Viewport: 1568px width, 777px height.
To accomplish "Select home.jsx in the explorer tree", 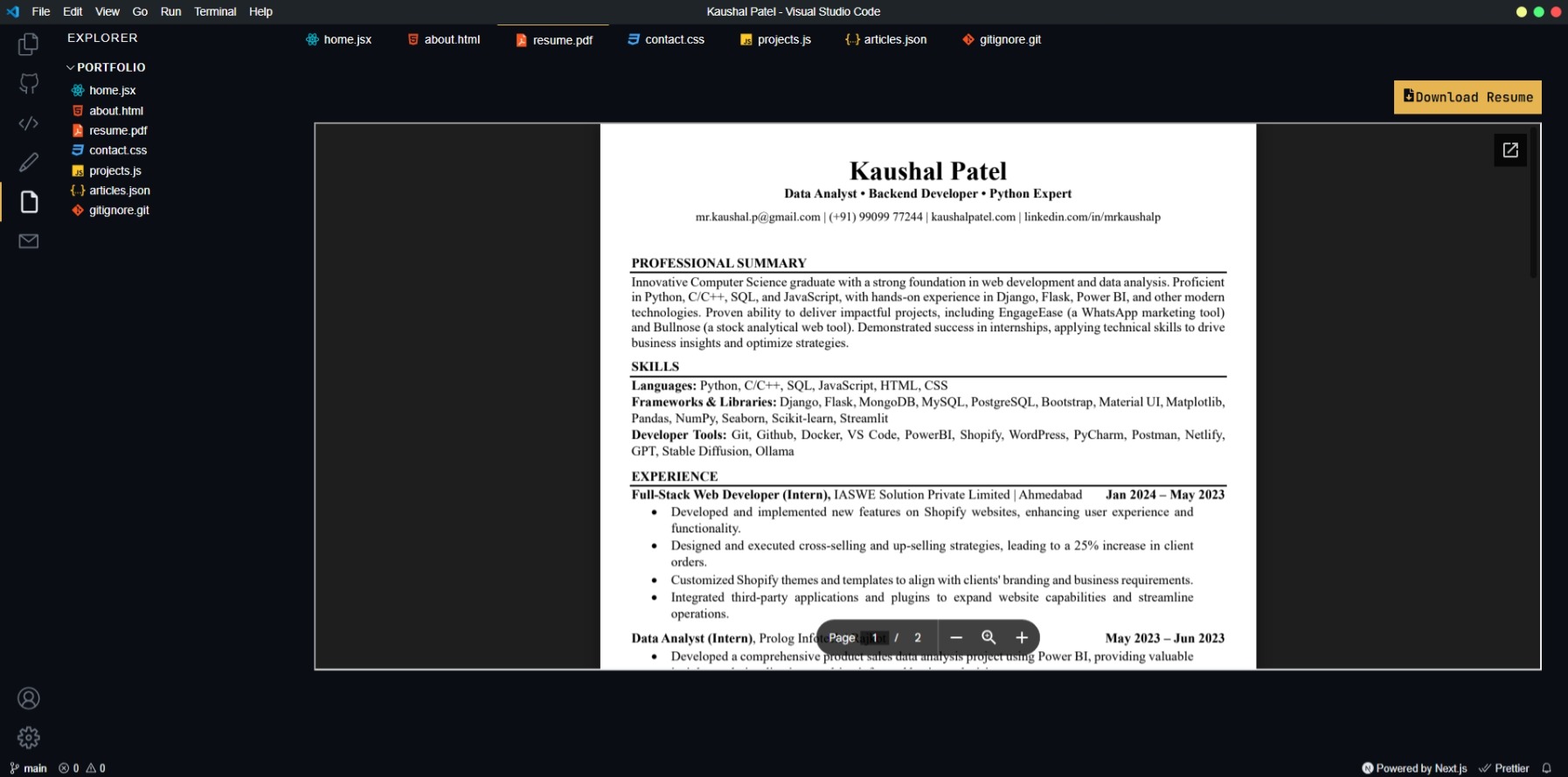I will 112,90.
